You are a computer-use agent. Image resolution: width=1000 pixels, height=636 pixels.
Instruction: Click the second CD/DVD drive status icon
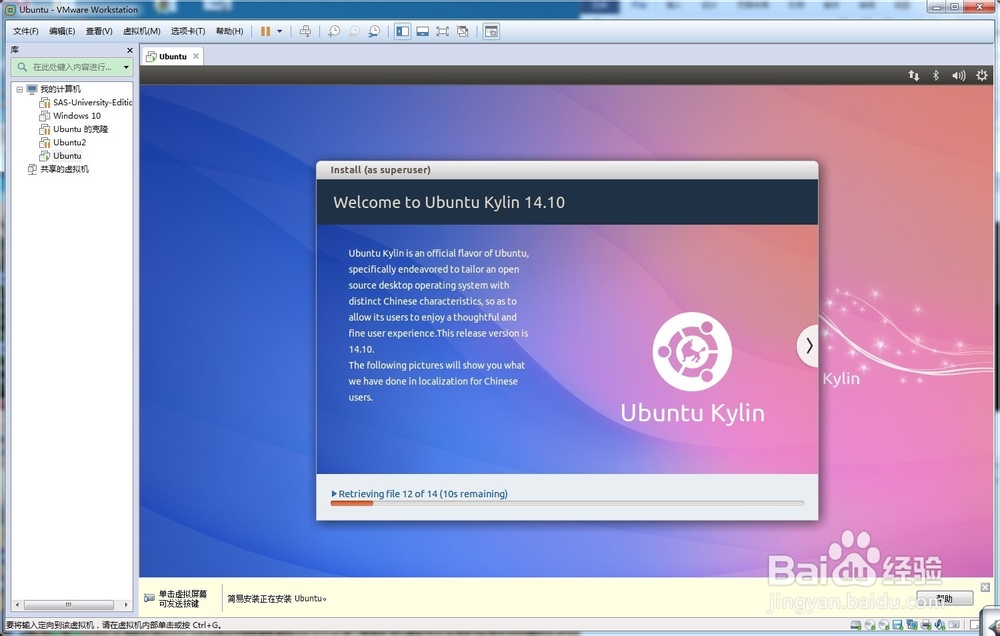point(884,625)
